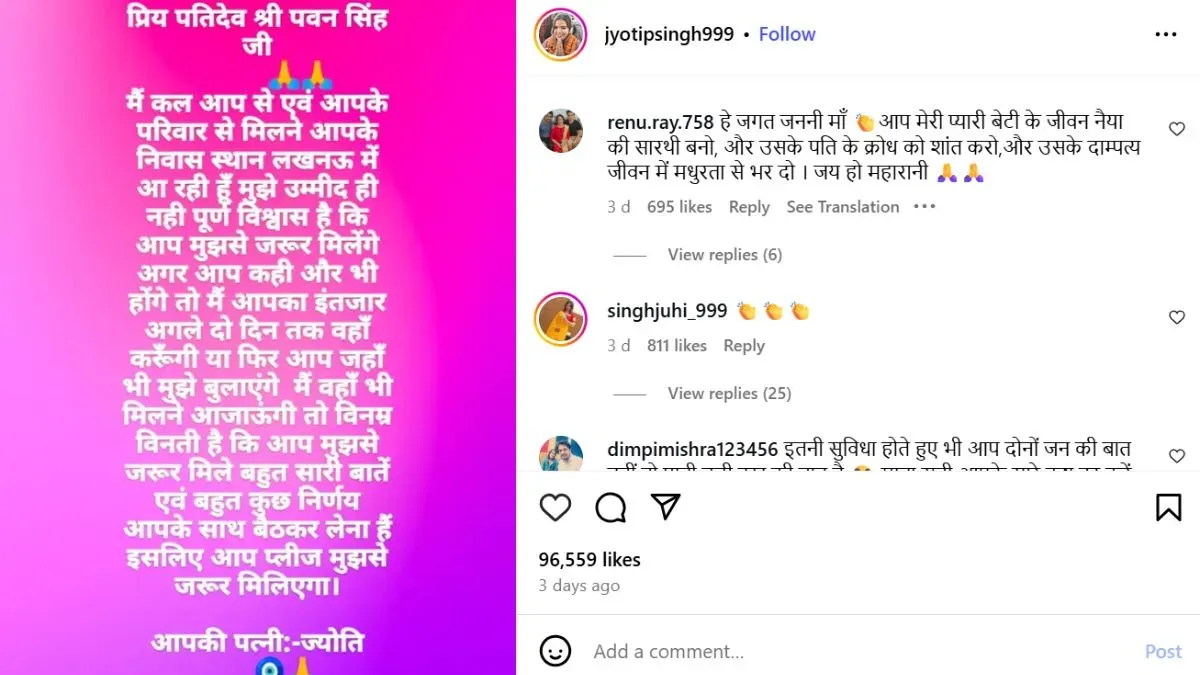Like renu.ray.758's comment
Viewport: 1200px width, 675px height.
pyautogui.click(x=1177, y=129)
